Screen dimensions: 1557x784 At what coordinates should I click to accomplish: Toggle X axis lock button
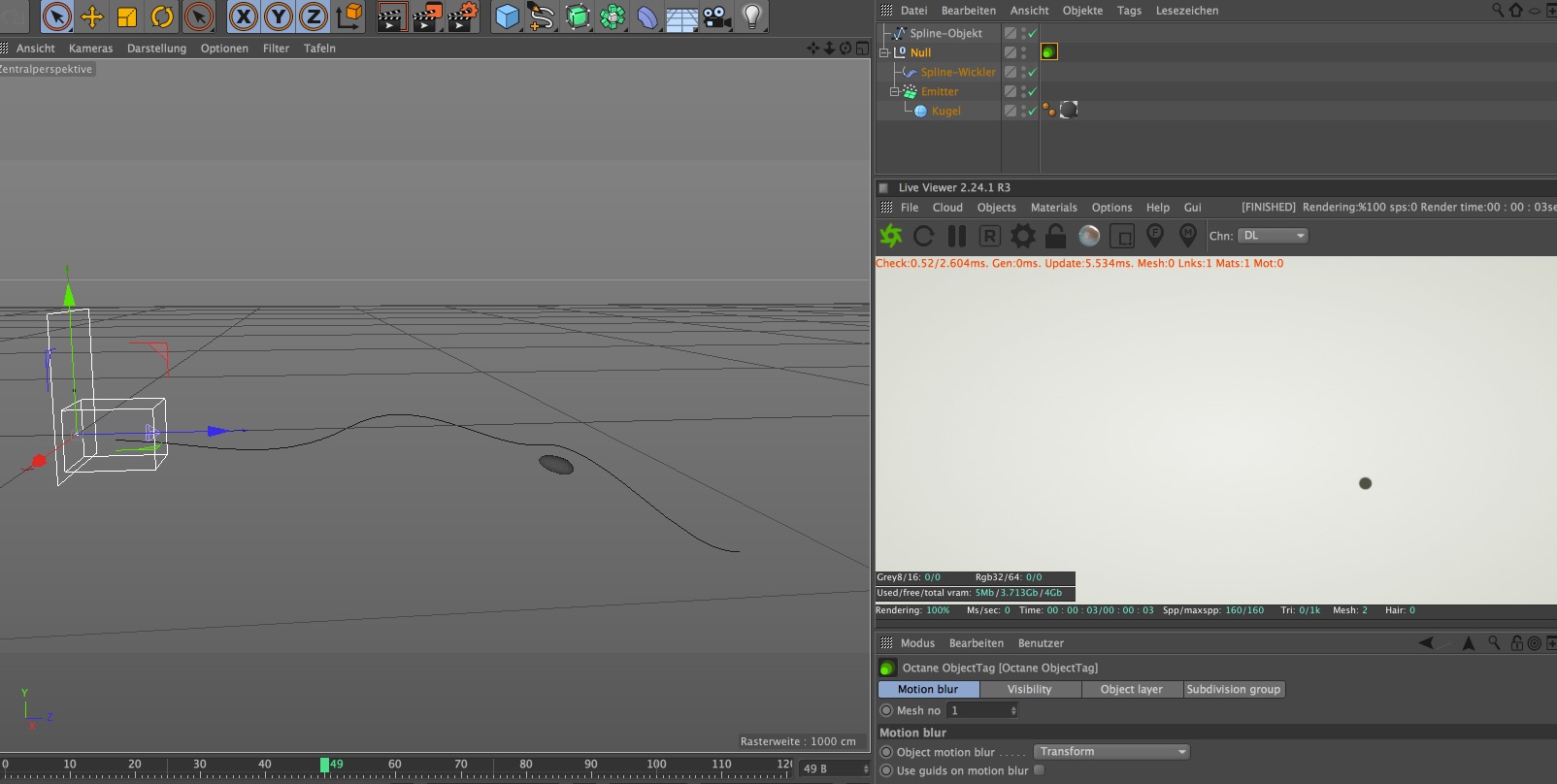[244, 16]
